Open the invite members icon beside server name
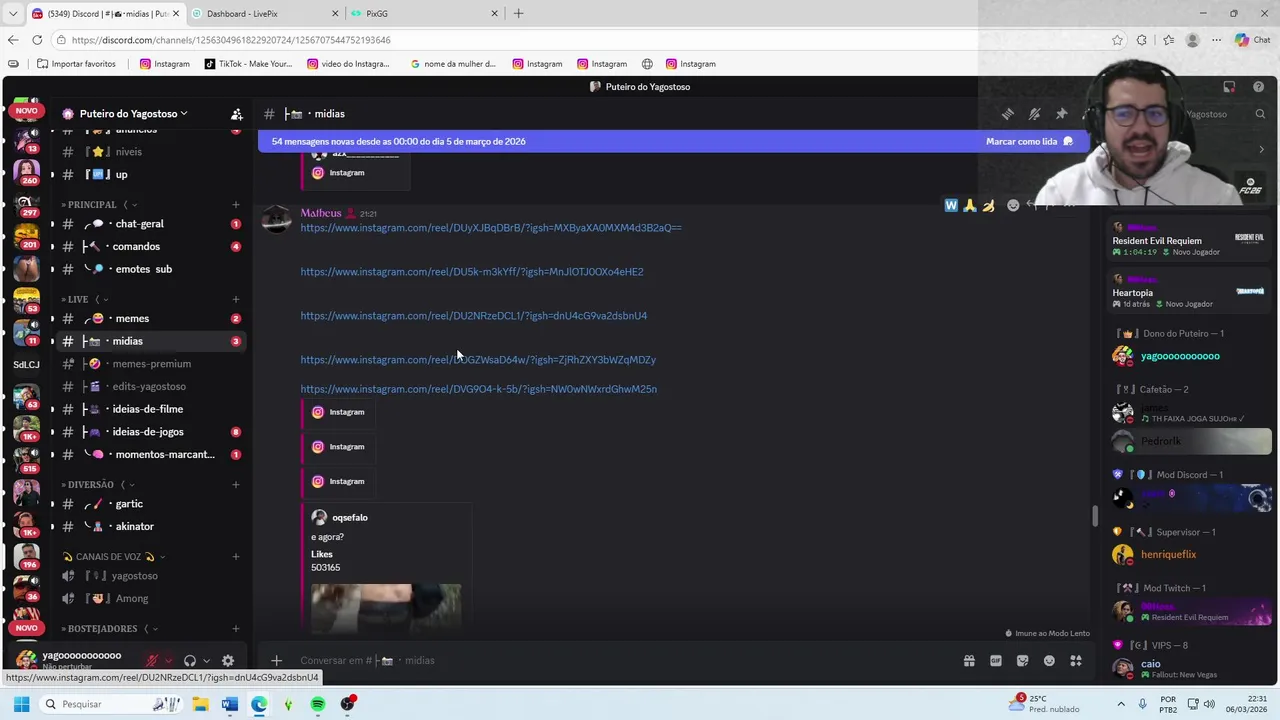Viewport: 1280px width, 720px height. coord(237,114)
